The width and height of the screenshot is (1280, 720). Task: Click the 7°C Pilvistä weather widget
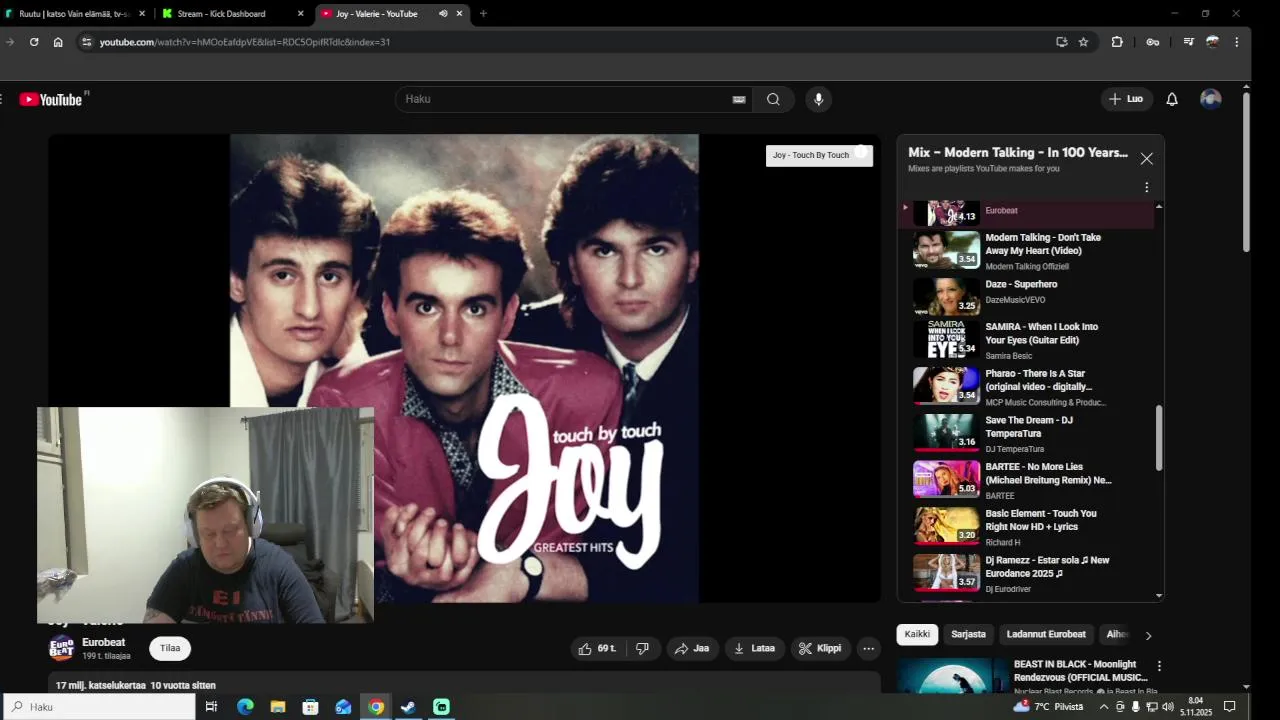tap(1048, 707)
